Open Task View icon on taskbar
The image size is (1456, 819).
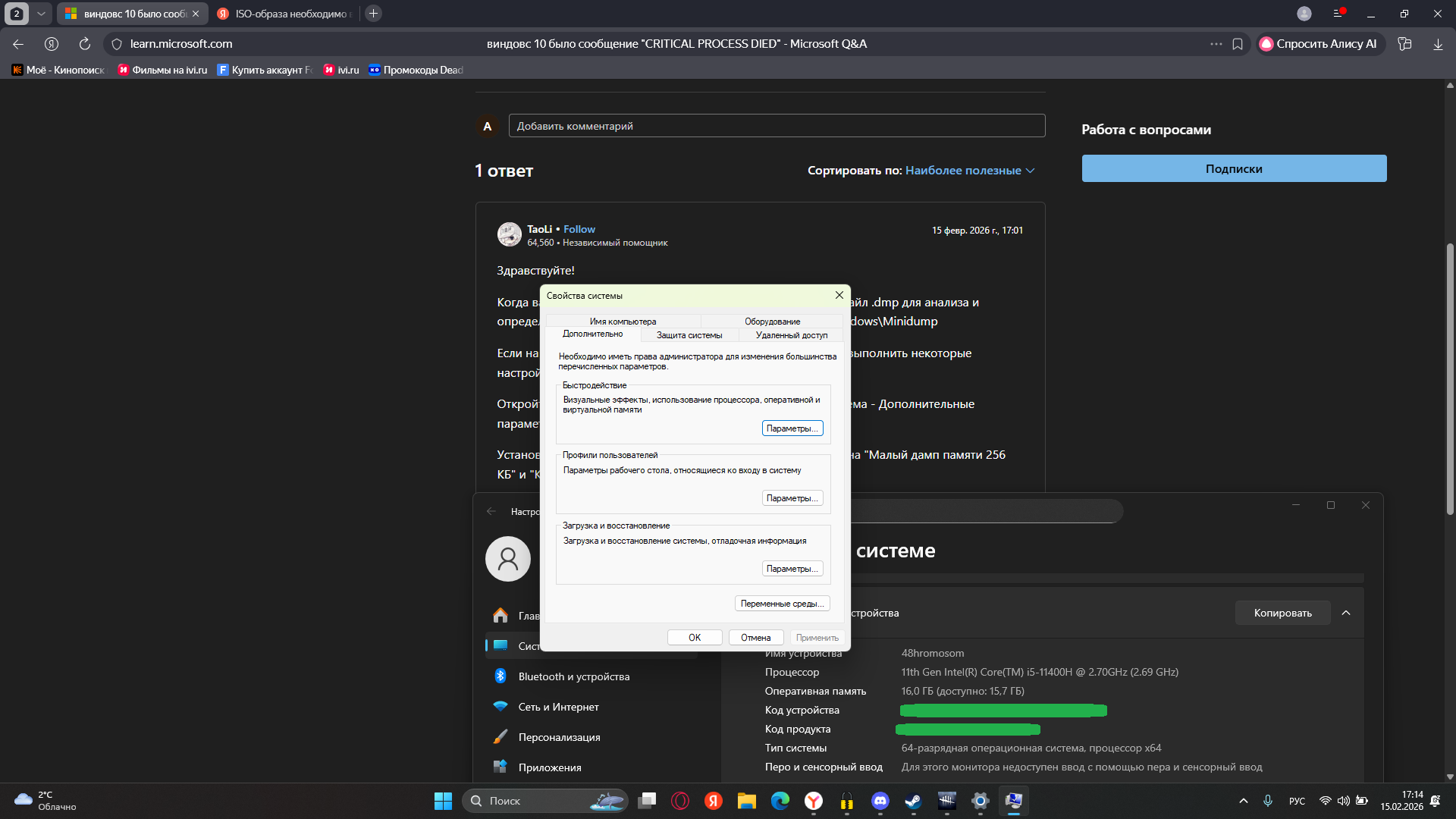point(647,801)
